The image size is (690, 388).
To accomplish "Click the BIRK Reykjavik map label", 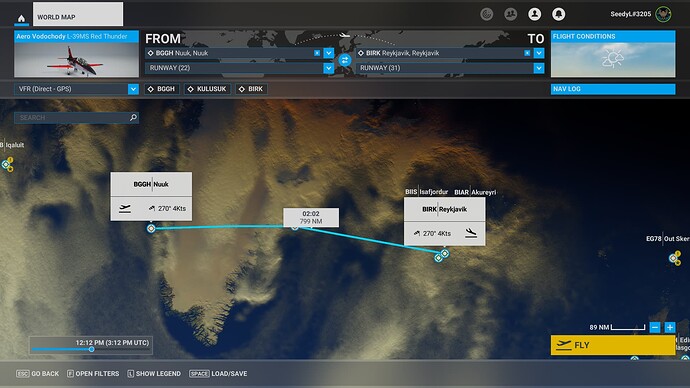I will click(444, 209).
